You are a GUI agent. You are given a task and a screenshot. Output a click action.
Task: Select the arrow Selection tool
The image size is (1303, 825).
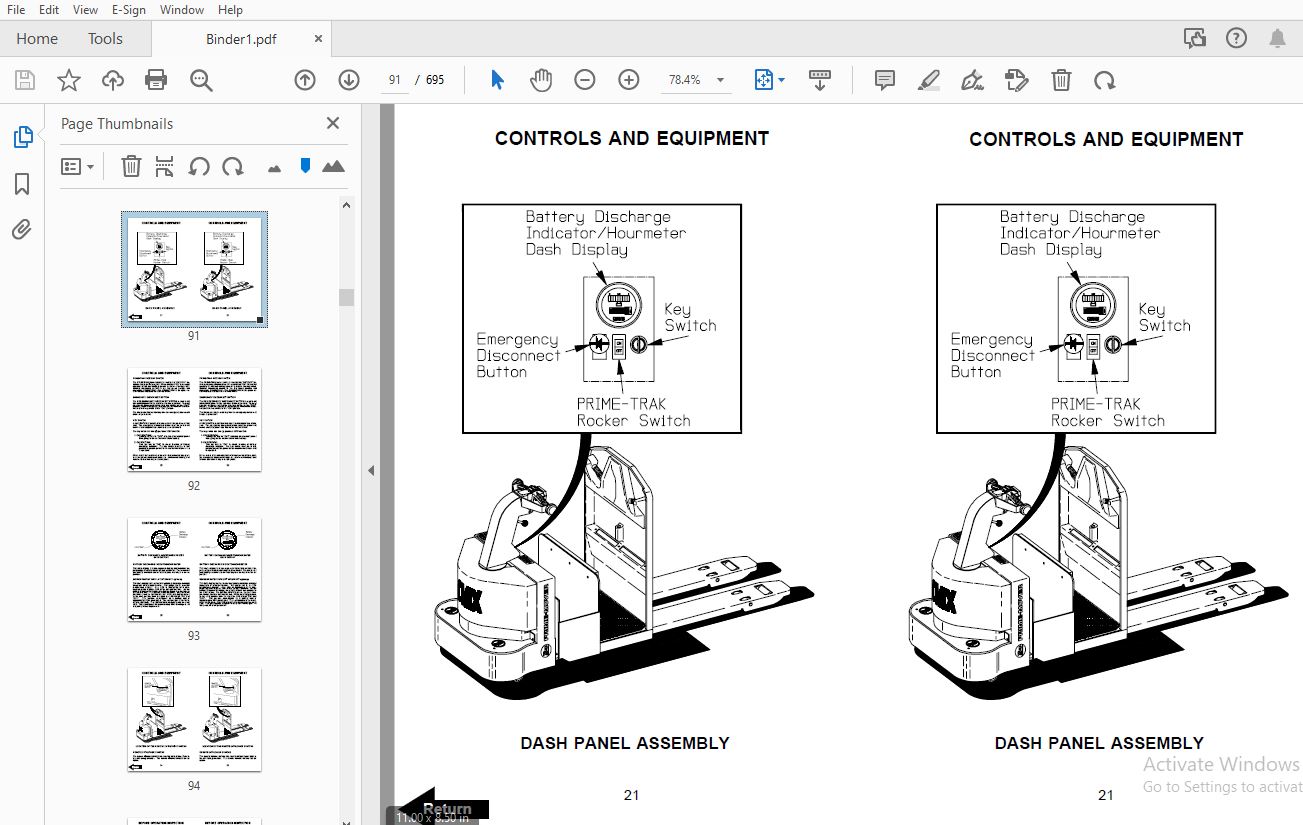497,80
